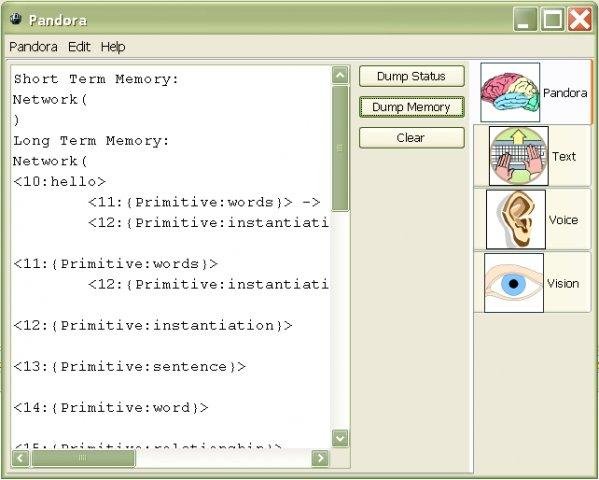The height and width of the screenshot is (480, 599).
Task: Click the vertical scrollbar down arrow
Action: point(340,438)
